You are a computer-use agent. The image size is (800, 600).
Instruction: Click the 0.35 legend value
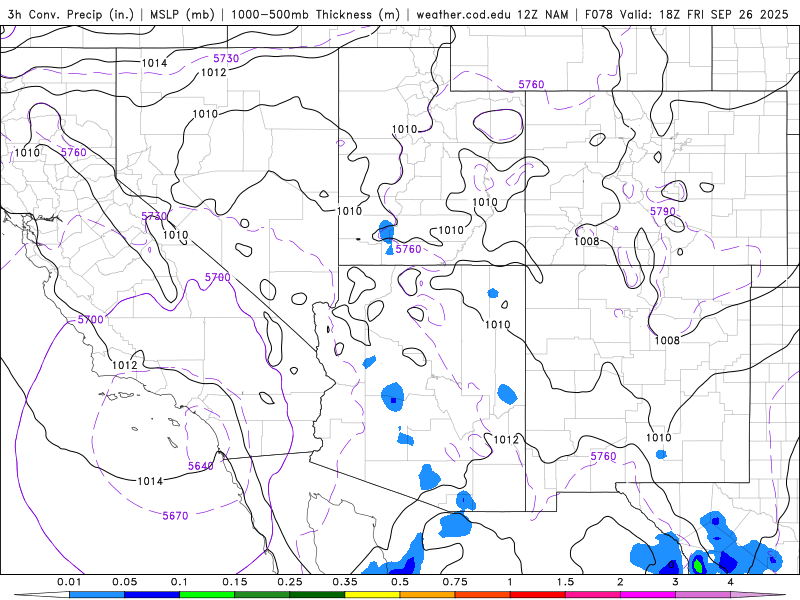[345, 582]
